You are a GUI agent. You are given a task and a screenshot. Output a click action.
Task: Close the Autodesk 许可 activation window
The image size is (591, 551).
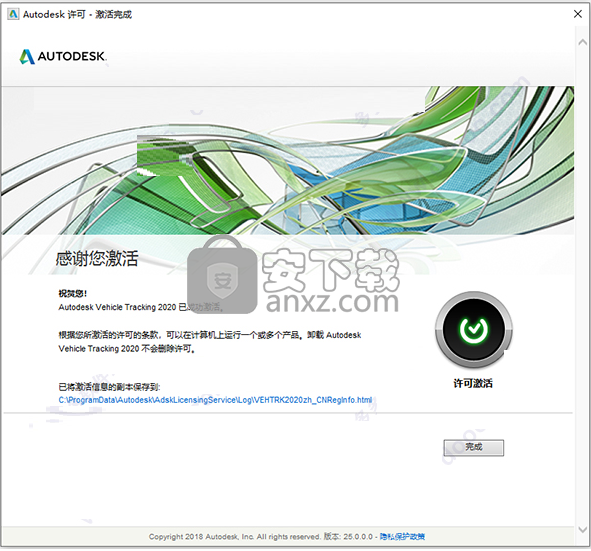point(577,14)
